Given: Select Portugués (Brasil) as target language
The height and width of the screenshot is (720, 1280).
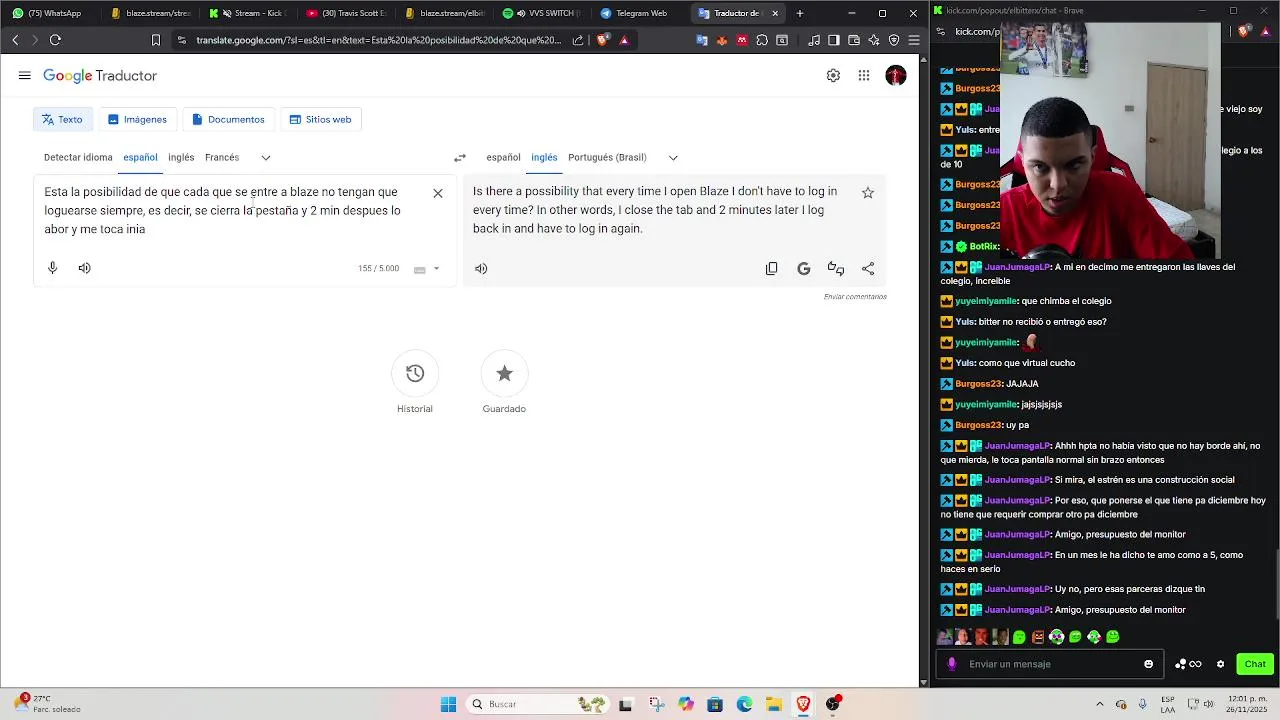Looking at the screenshot, I should [607, 157].
